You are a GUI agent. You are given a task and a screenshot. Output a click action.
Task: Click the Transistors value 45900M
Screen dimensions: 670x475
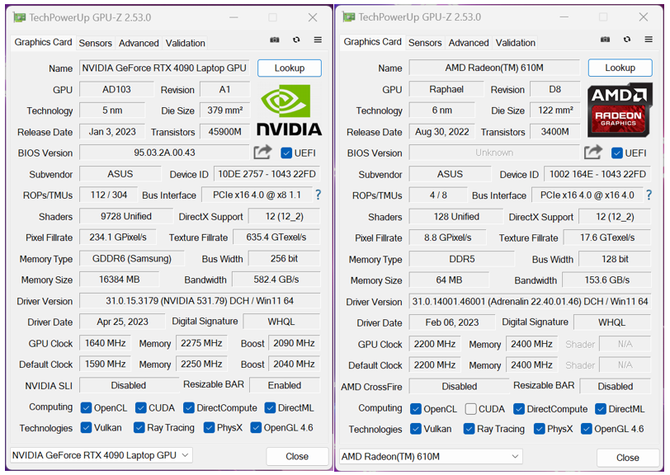click(225, 132)
